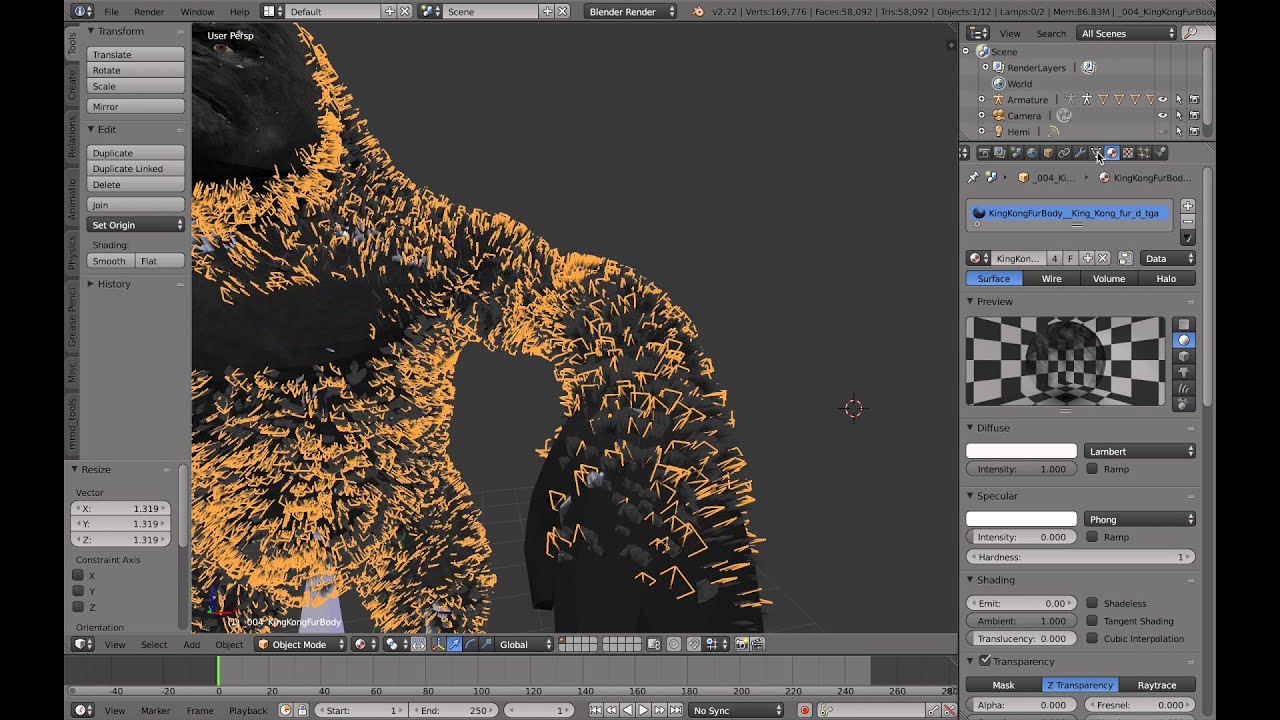1280x720 pixels.
Task: Open the Physics properties tab
Action: click(1160, 153)
